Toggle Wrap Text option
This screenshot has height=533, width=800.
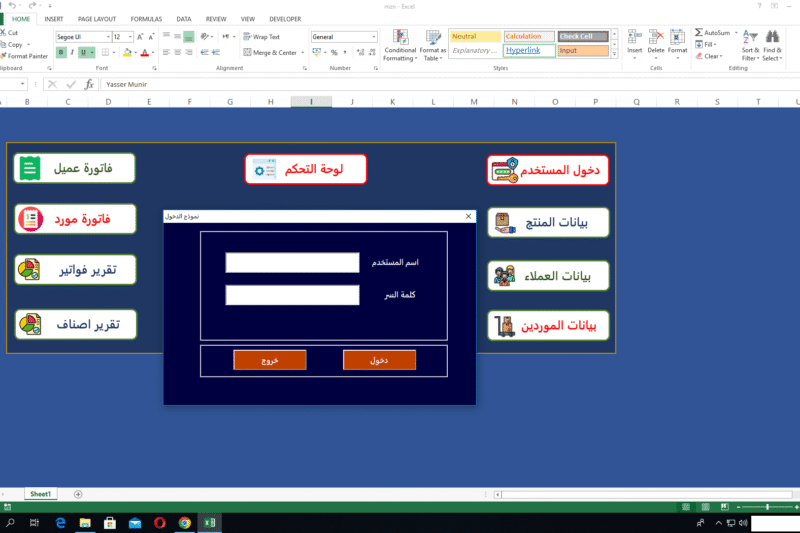click(x=246, y=37)
